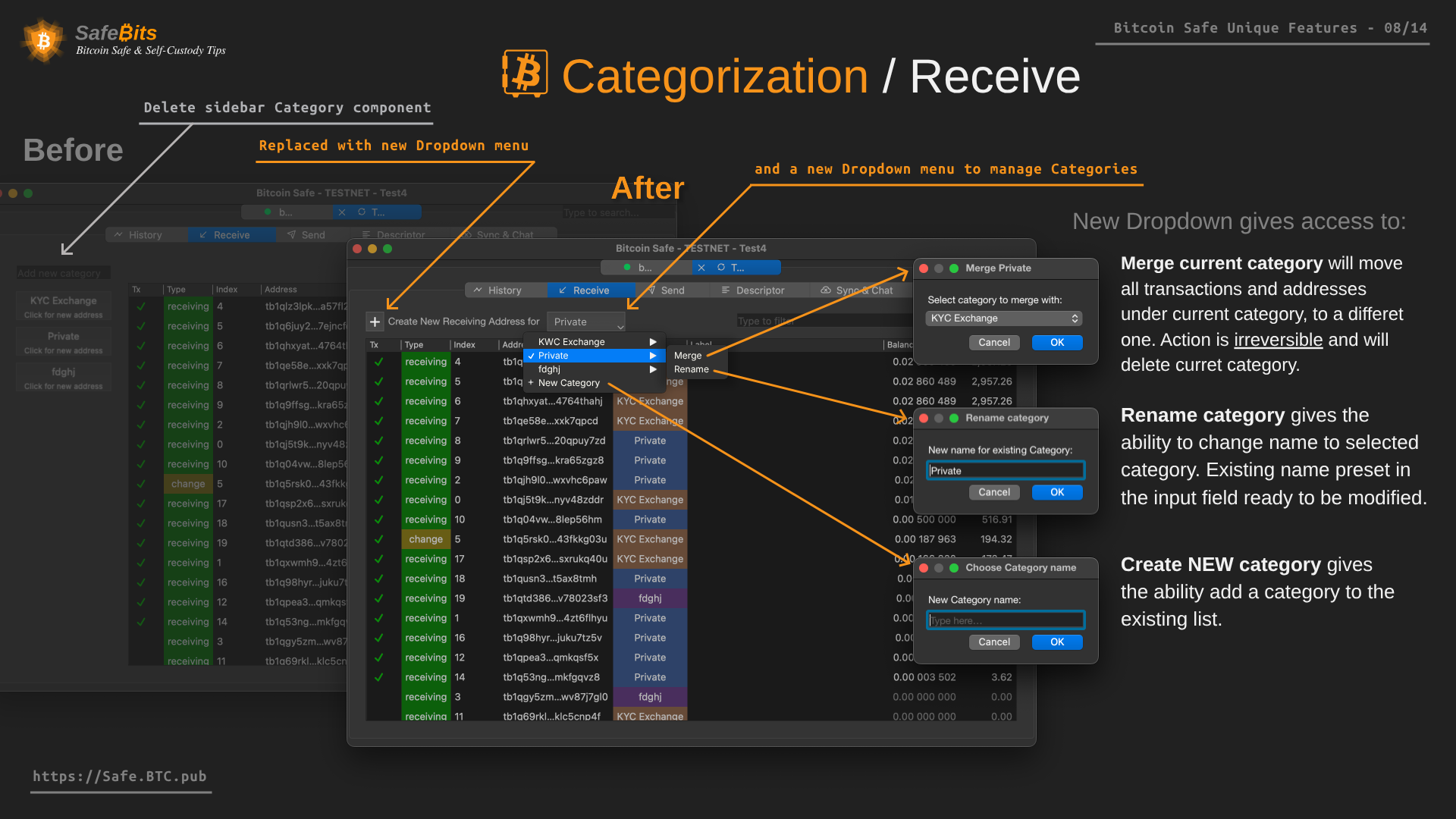Select address tb1qgy5zm...wv87j7gl0 in After window
This screenshot has height=819, width=1456.
(x=555, y=697)
